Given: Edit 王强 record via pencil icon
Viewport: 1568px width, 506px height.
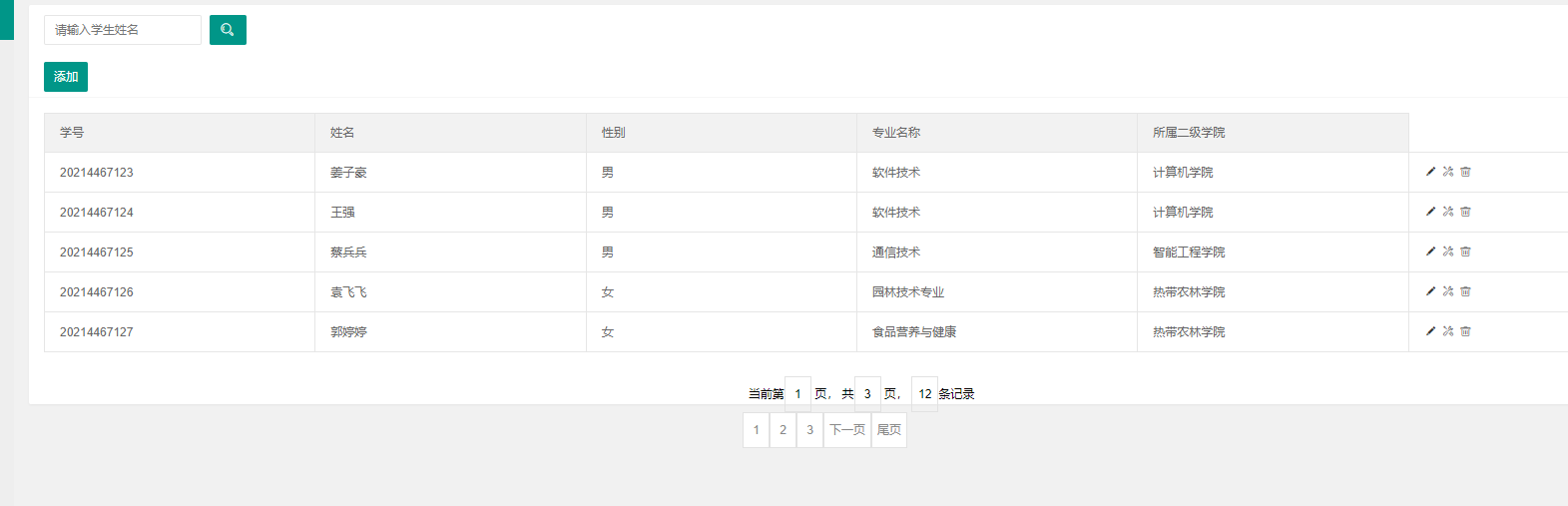Looking at the screenshot, I should click(1430, 212).
